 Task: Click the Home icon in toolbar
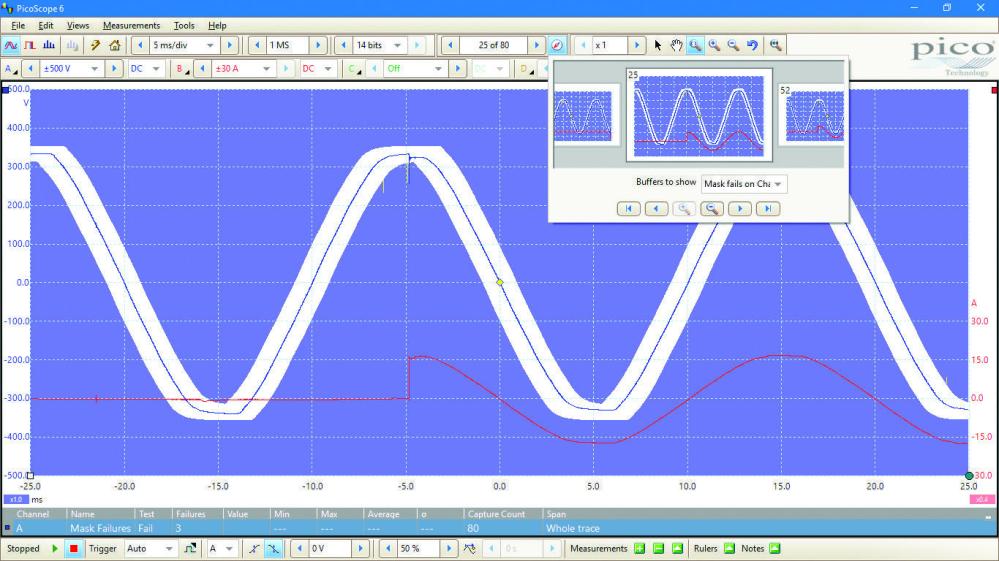pos(114,46)
